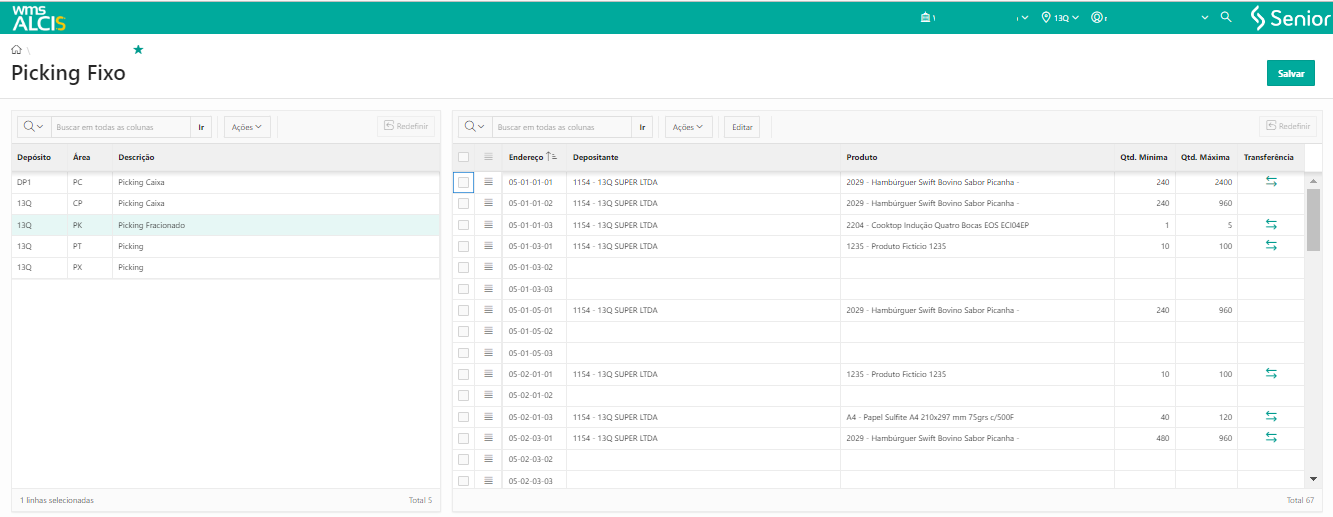This screenshot has width=1333, height=517.
Task: Sort by the Descrição column header
Action: pos(136,157)
